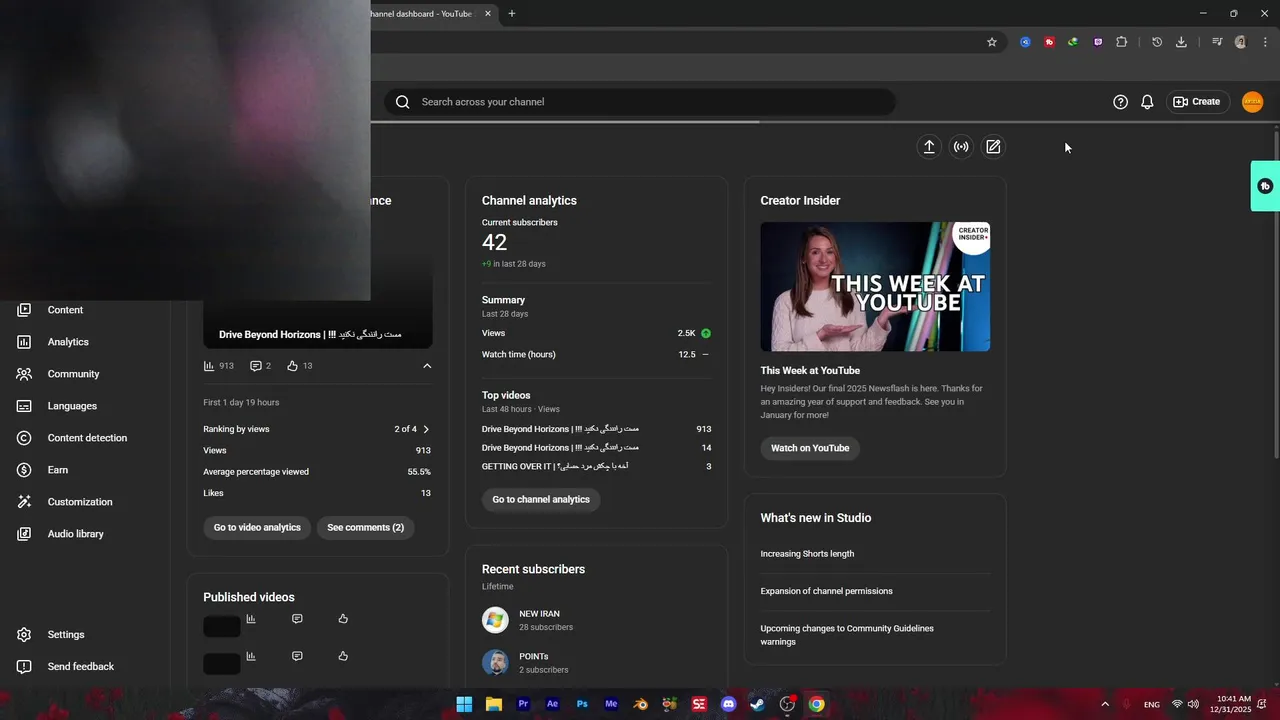The image size is (1280, 720).
Task: Click the Go live broadcast icon
Action: coord(961,147)
